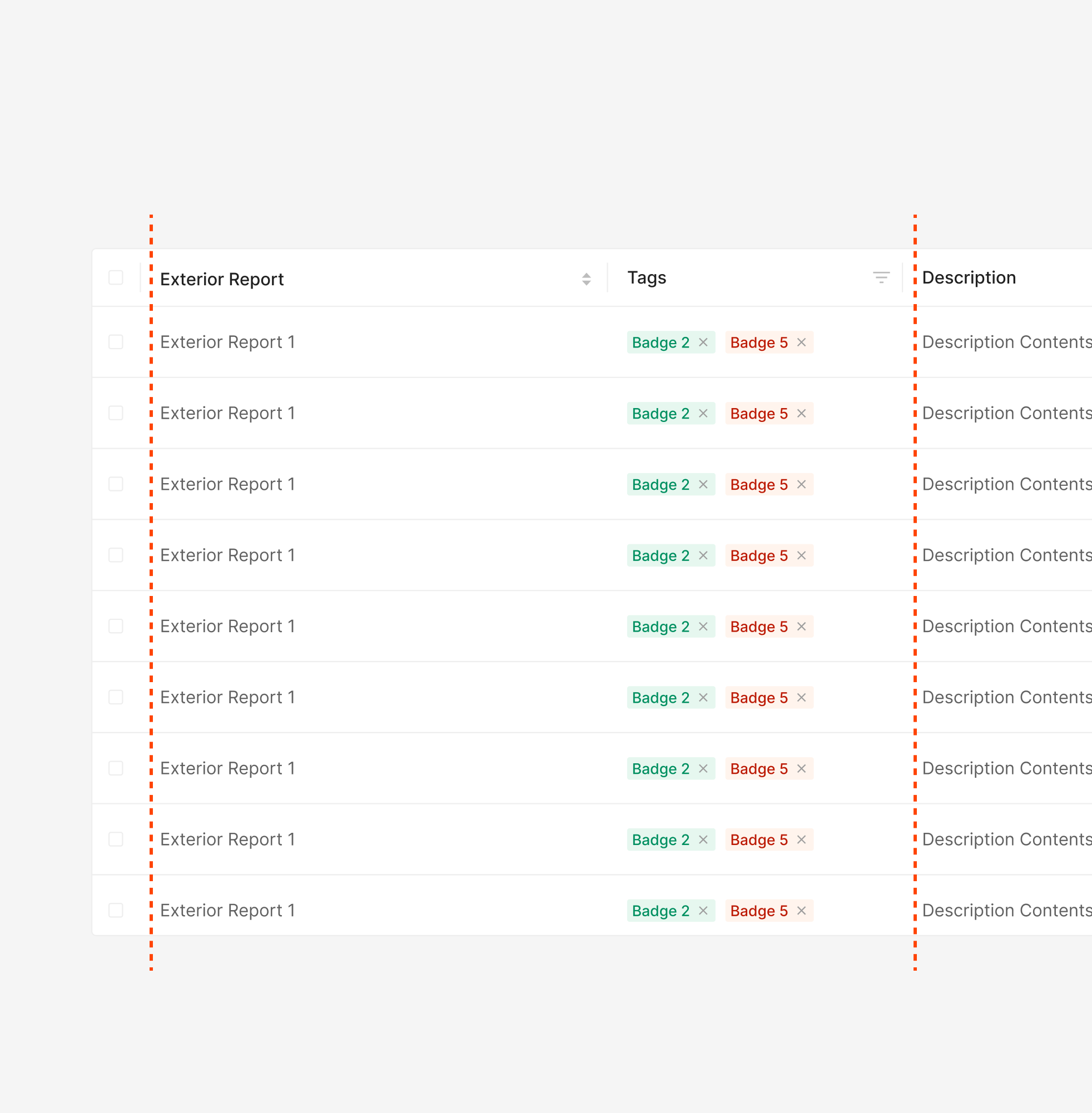Click the Description column header
This screenshot has width=1092, height=1113.
[969, 278]
